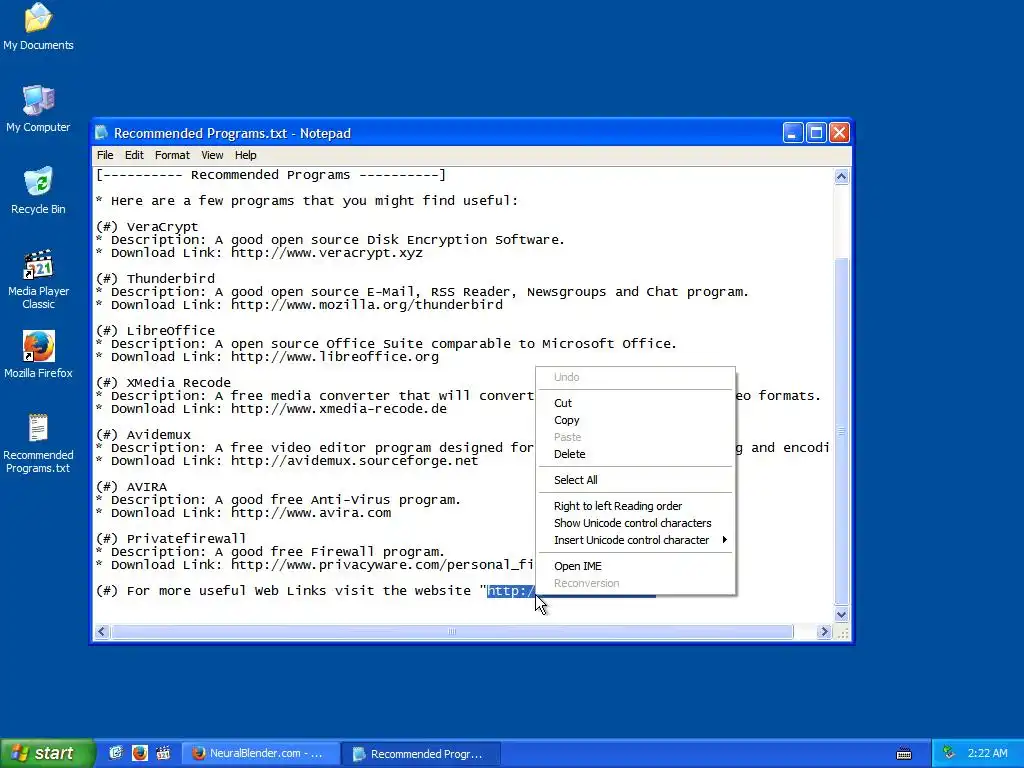This screenshot has width=1024, height=768.
Task: Click the "(#) LibreOffice" heading line
Action: 155,331
